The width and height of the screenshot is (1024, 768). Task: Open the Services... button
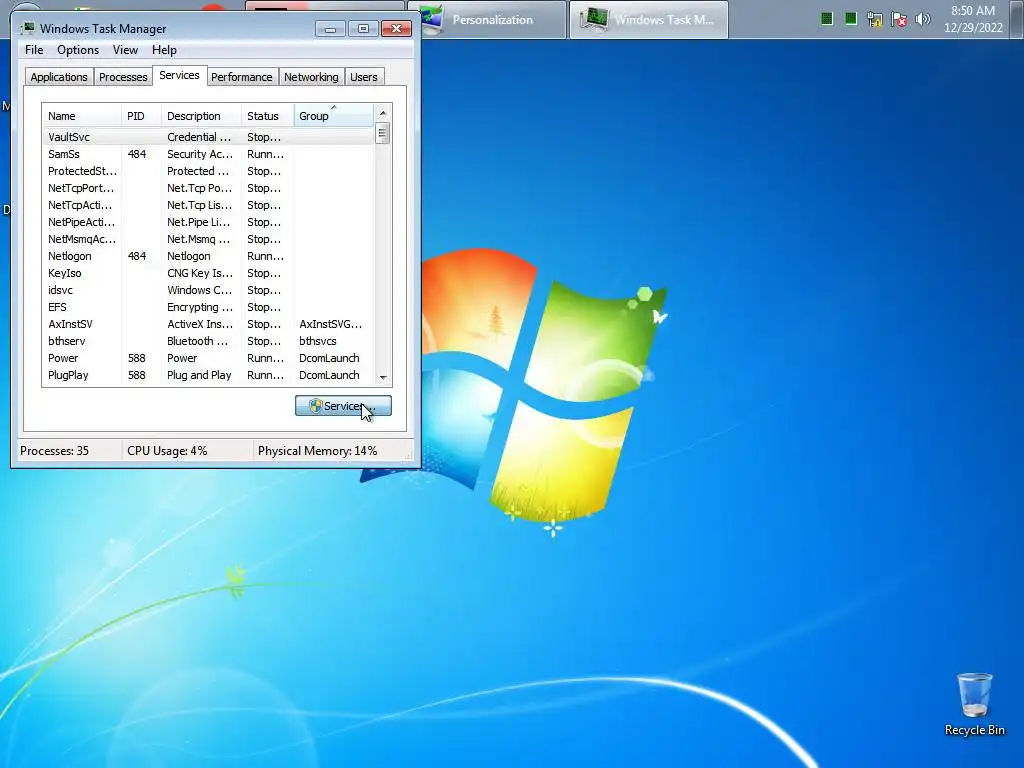tap(343, 406)
